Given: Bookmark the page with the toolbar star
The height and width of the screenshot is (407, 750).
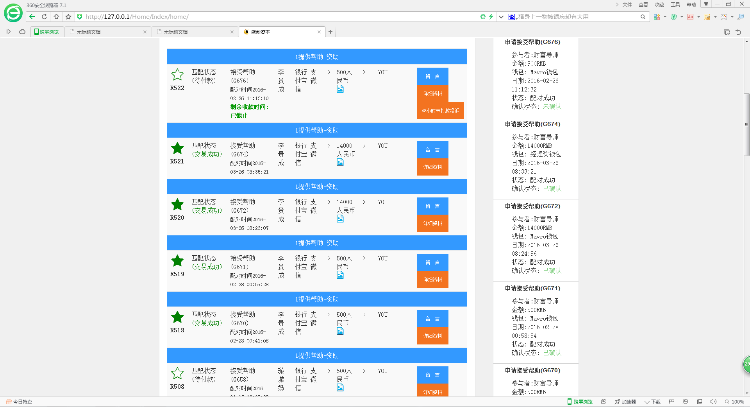Looking at the screenshot, I should coord(68,17).
